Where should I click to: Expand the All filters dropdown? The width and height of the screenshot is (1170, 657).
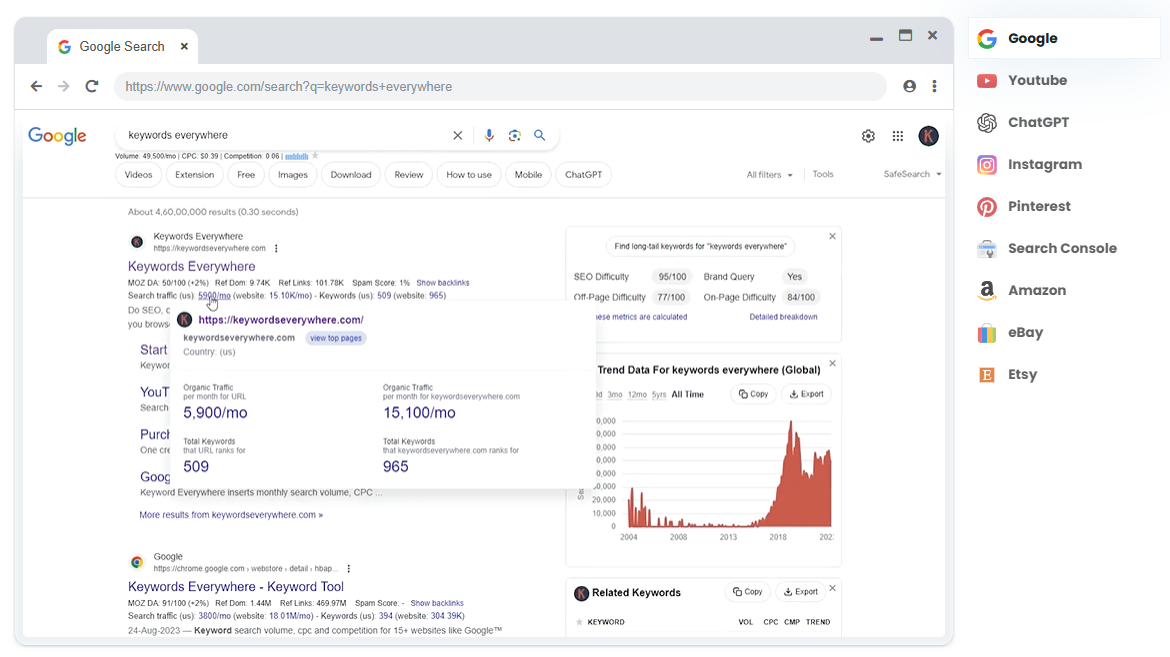pyautogui.click(x=769, y=175)
